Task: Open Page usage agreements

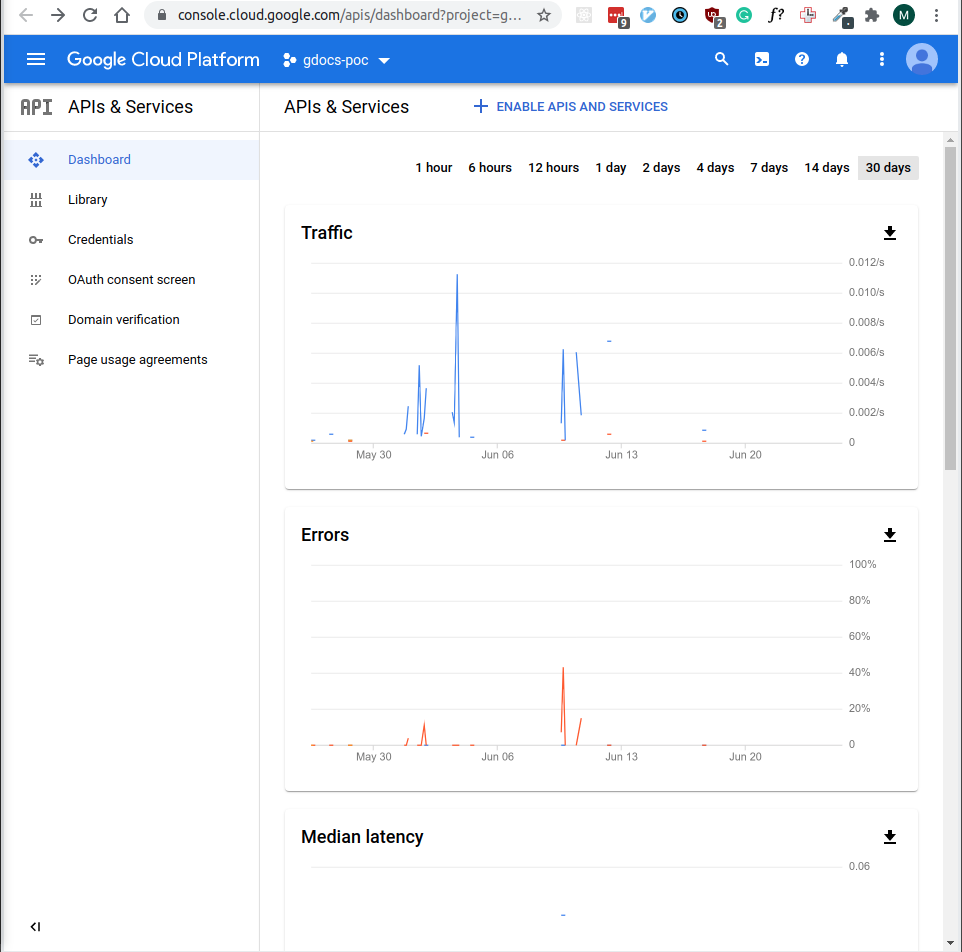Action: 131,360
